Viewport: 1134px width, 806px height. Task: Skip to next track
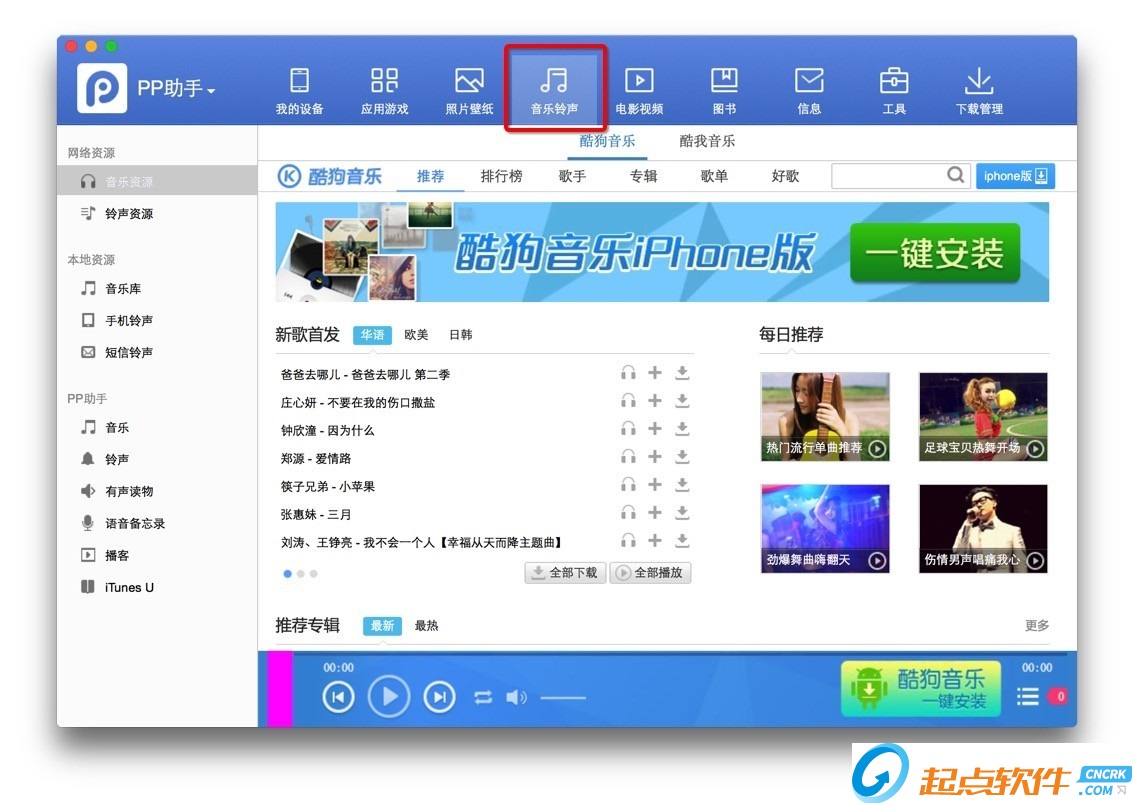(439, 697)
